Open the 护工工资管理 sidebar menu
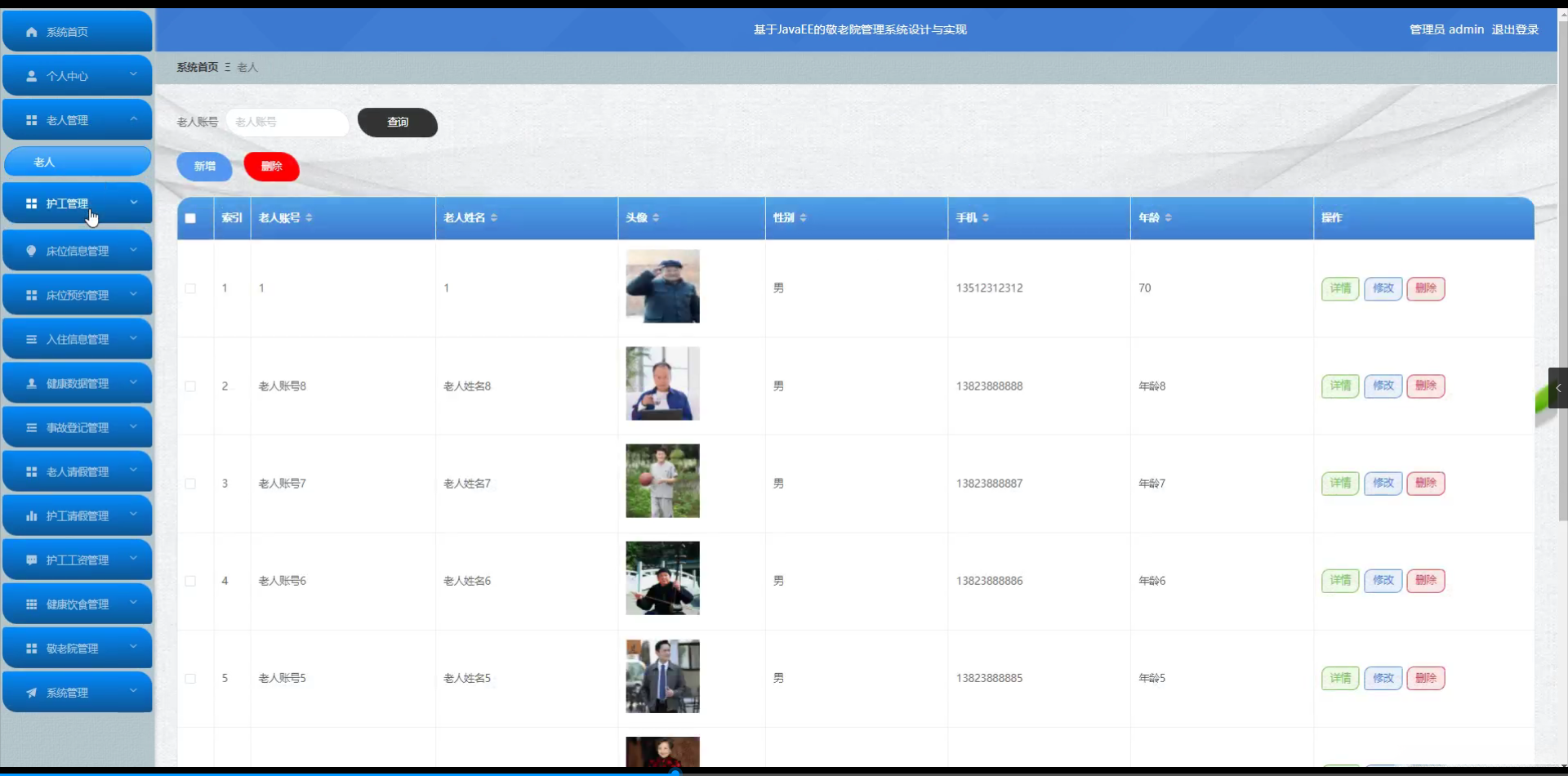Screen dimensions: 1568x776 click(78, 560)
